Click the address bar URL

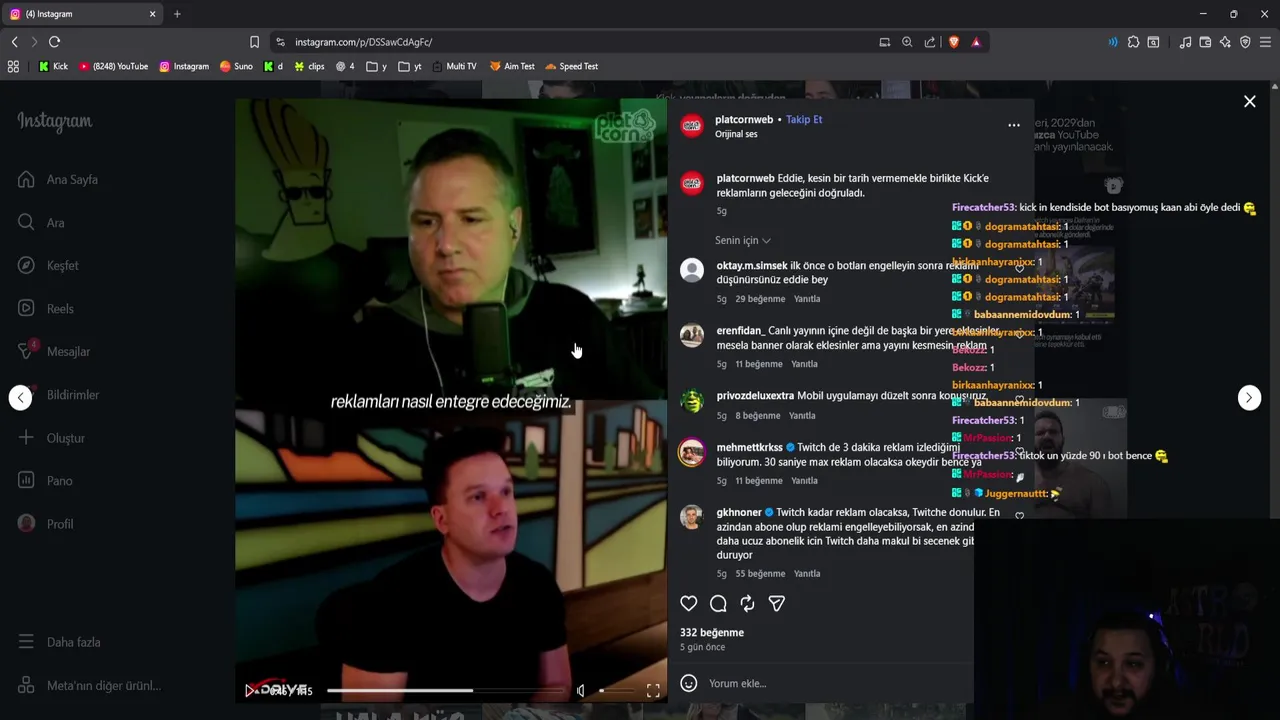[364, 42]
